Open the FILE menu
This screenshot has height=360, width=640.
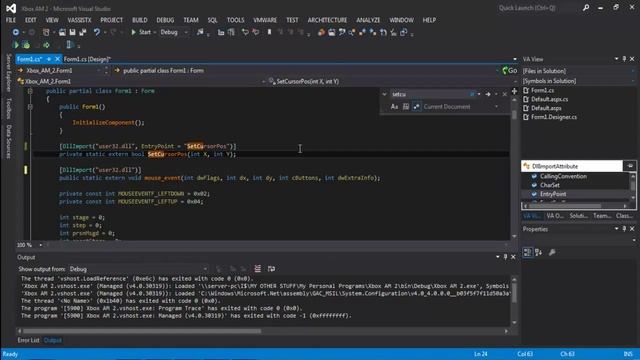tap(11, 20)
